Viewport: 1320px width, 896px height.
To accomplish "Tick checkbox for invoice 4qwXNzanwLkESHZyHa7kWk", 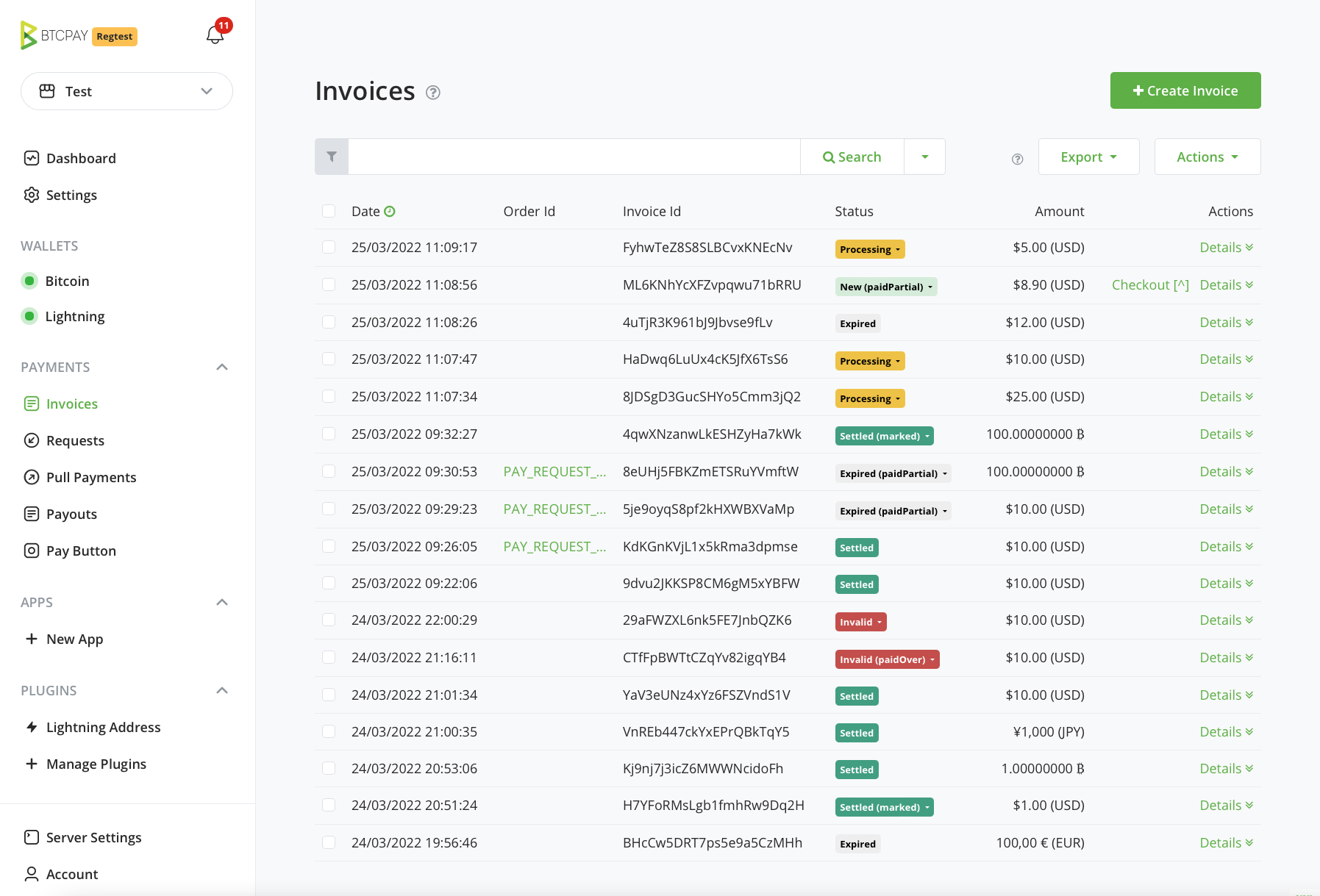I will pyautogui.click(x=329, y=434).
